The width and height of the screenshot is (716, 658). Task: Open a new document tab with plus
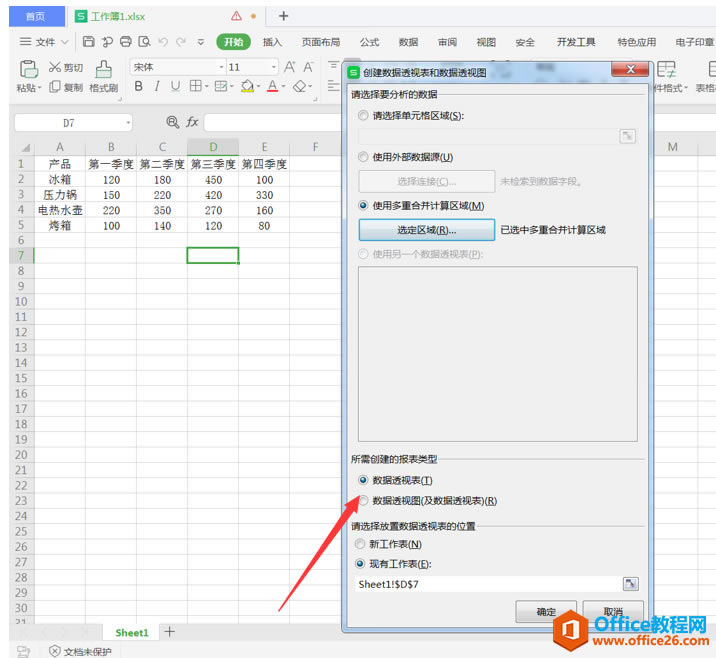point(284,16)
